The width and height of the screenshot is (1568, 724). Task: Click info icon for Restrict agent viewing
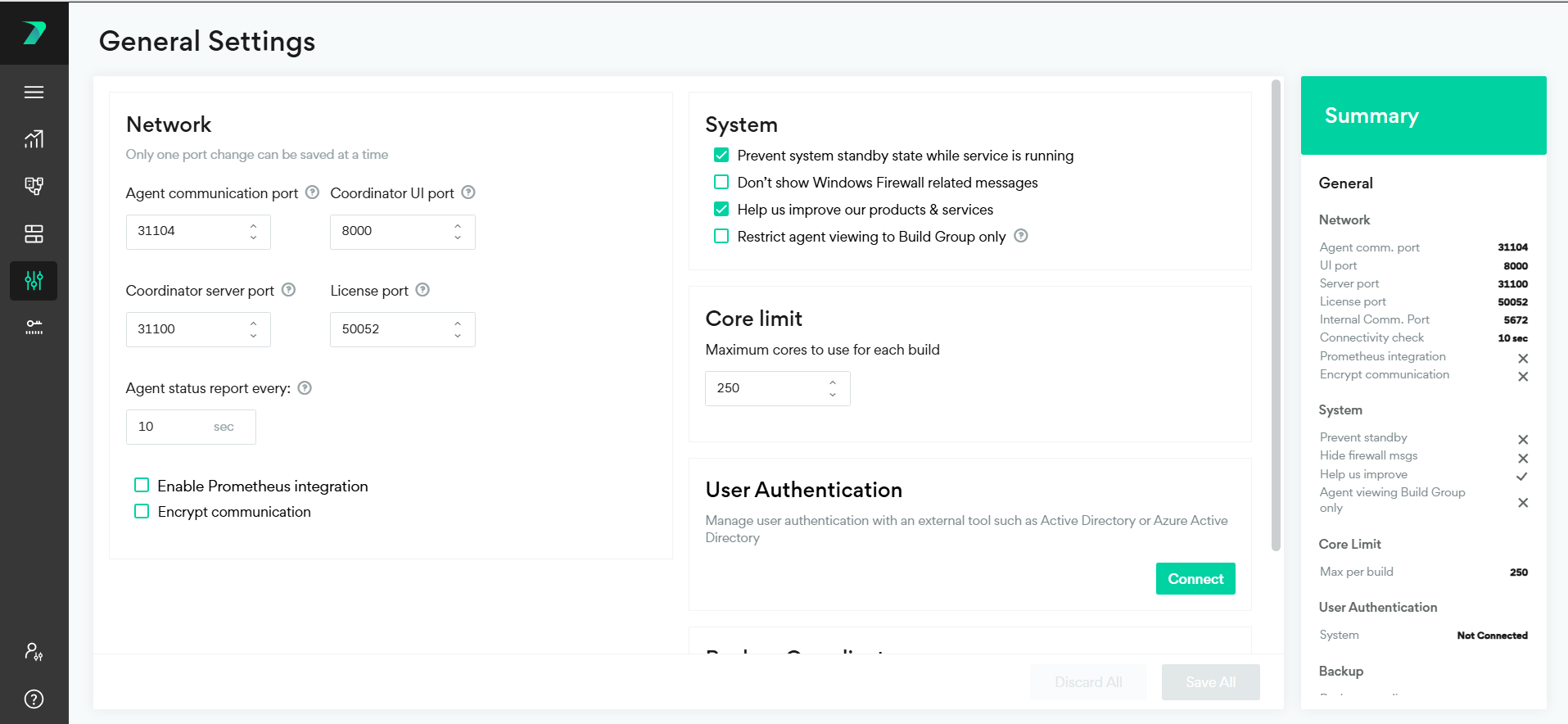click(x=1021, y=236)
